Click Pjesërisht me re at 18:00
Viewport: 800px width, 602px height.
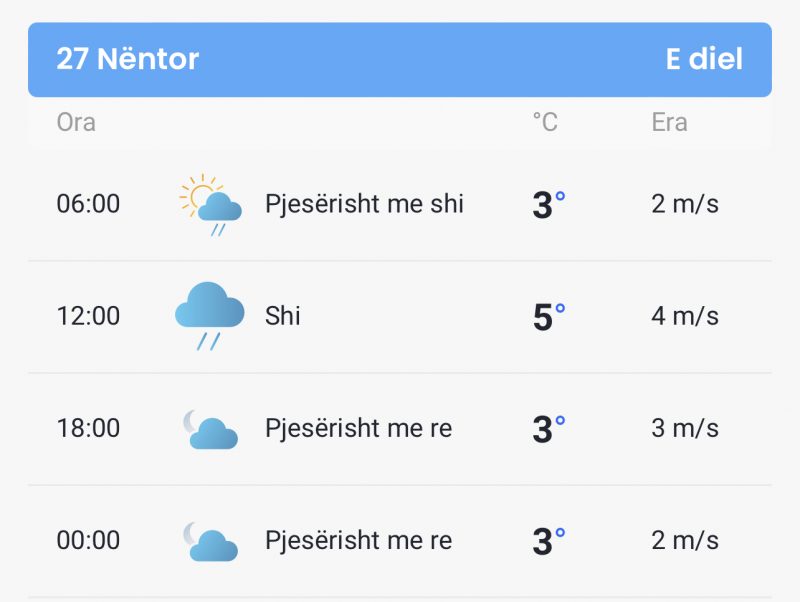[x=359, y=429]
